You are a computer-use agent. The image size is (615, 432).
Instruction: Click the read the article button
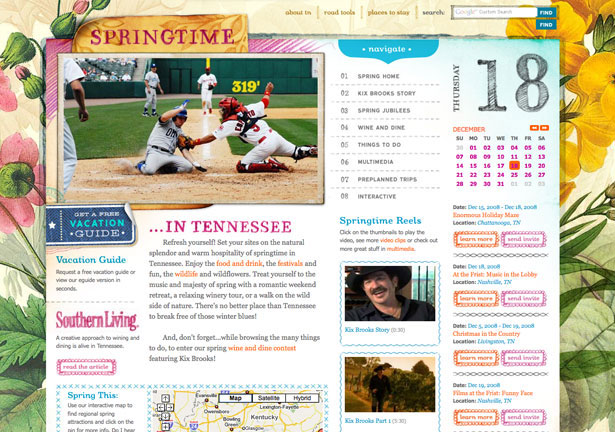pyautogui.click(x=86, y=367)
